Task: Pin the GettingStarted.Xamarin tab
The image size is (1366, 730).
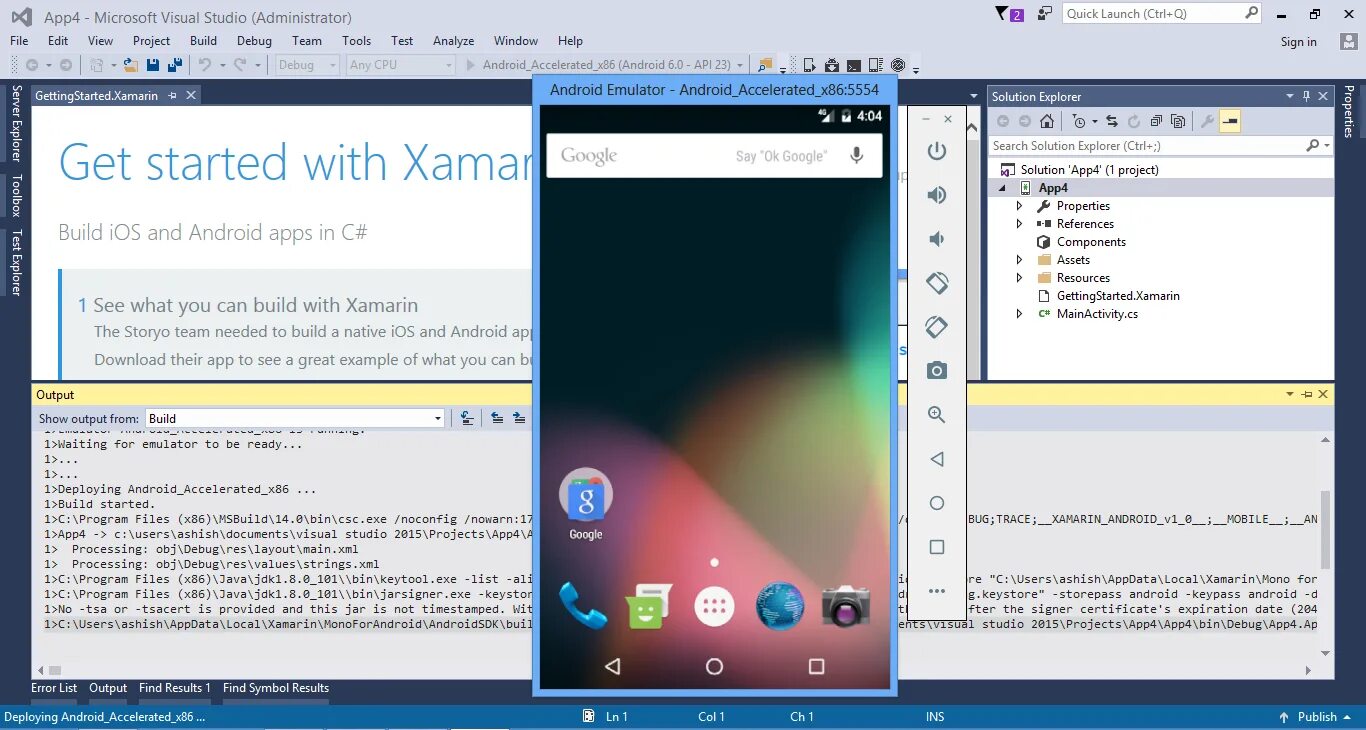Action: pos(172,95)
